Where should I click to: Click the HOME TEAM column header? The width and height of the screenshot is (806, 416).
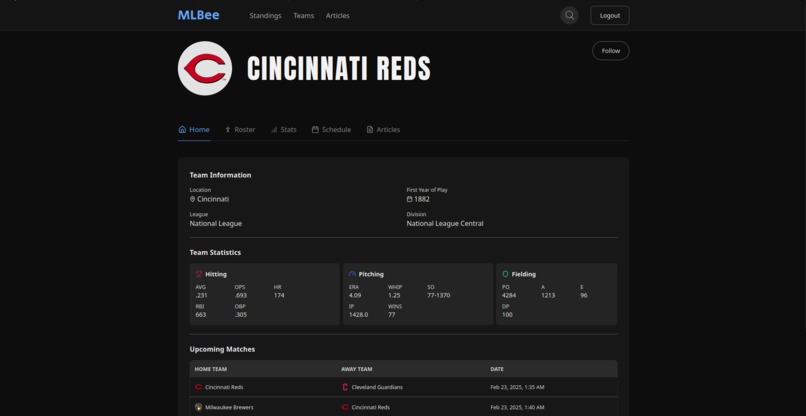click(x=211, y=369)
